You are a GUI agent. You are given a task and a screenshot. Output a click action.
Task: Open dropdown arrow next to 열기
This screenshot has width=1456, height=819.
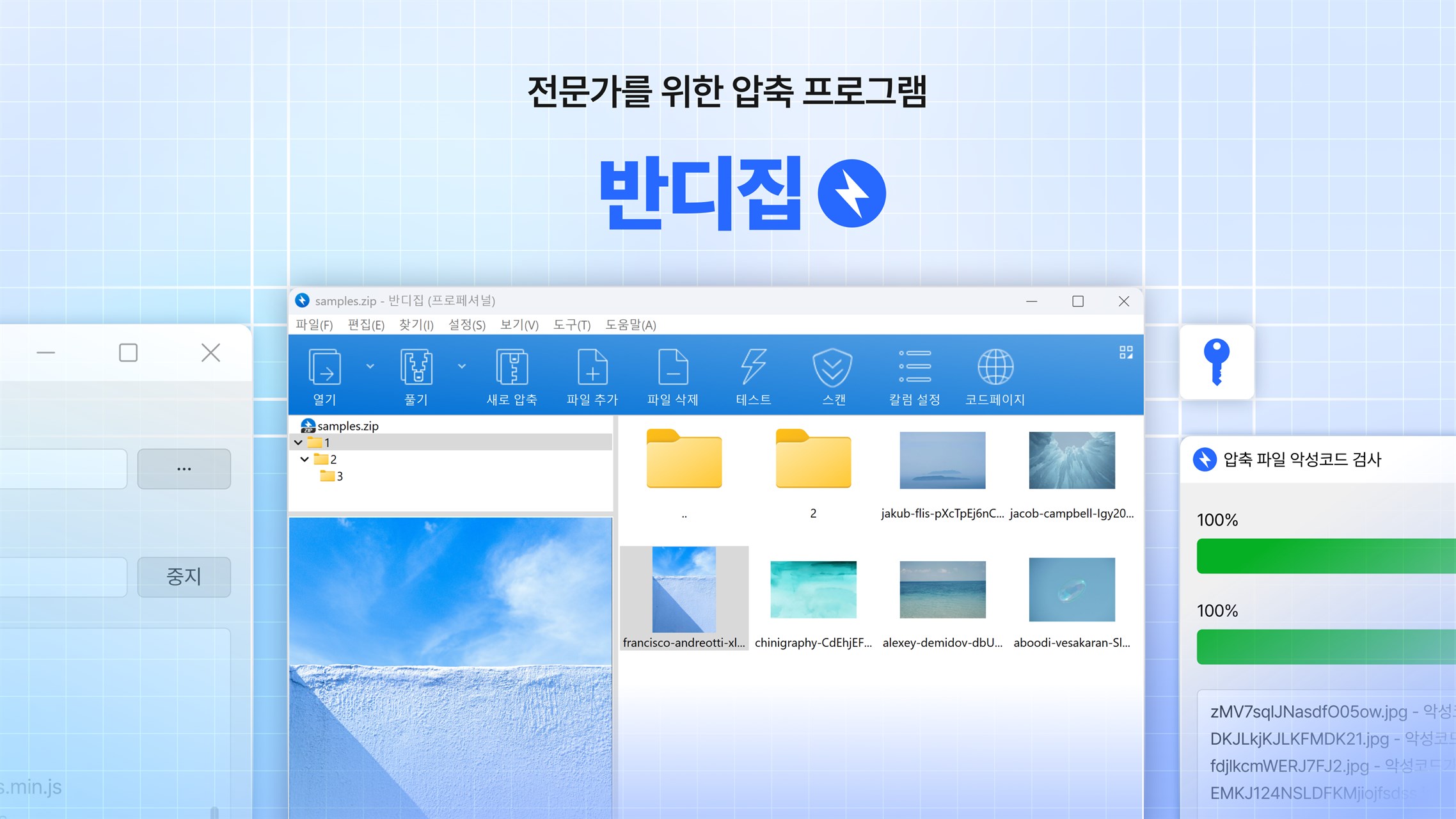(x=370, y=366)
